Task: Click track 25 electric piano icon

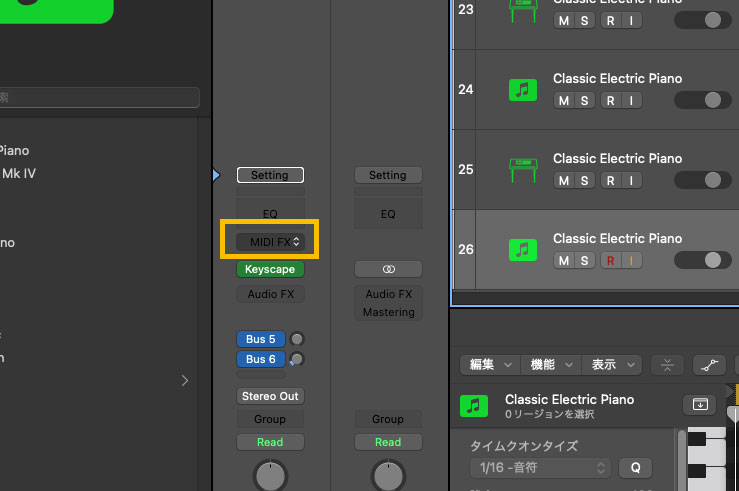Action: tap(523, 170)
